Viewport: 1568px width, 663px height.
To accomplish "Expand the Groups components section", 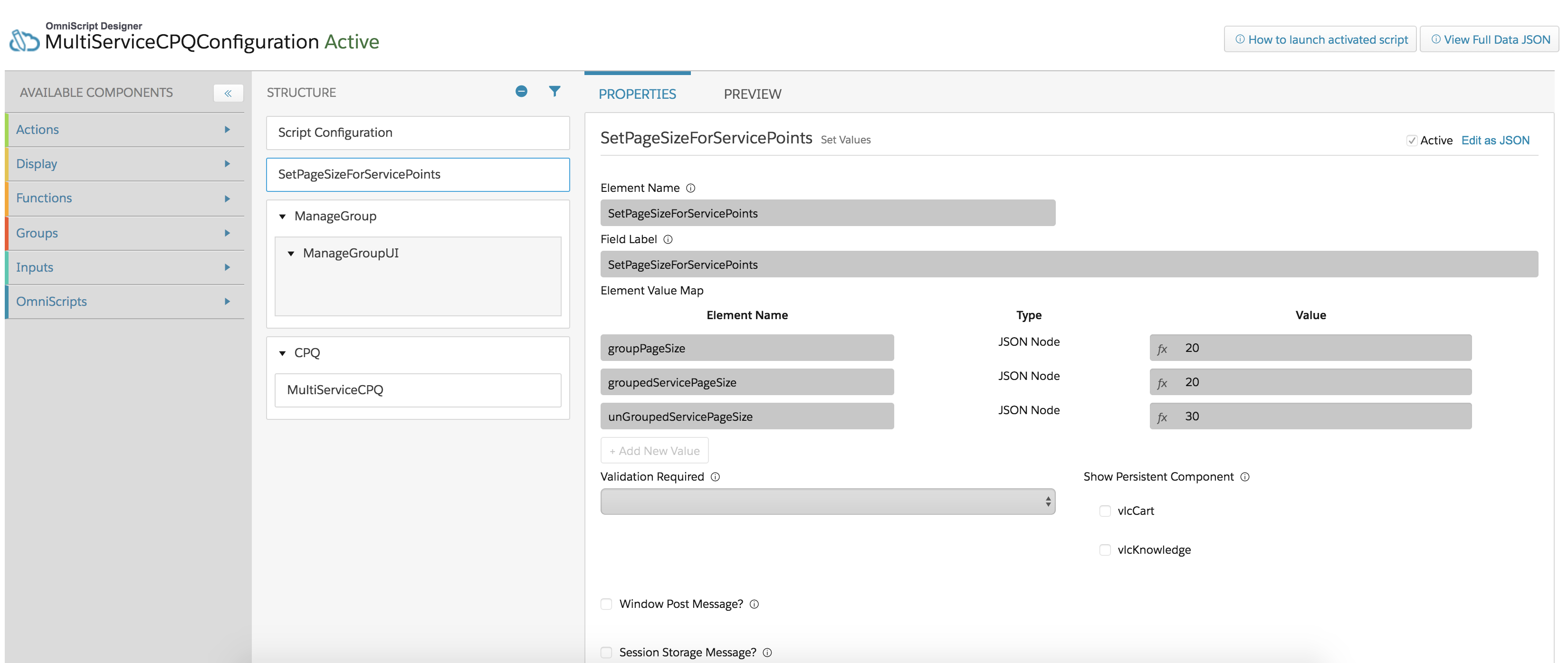I will coord(125,233).
